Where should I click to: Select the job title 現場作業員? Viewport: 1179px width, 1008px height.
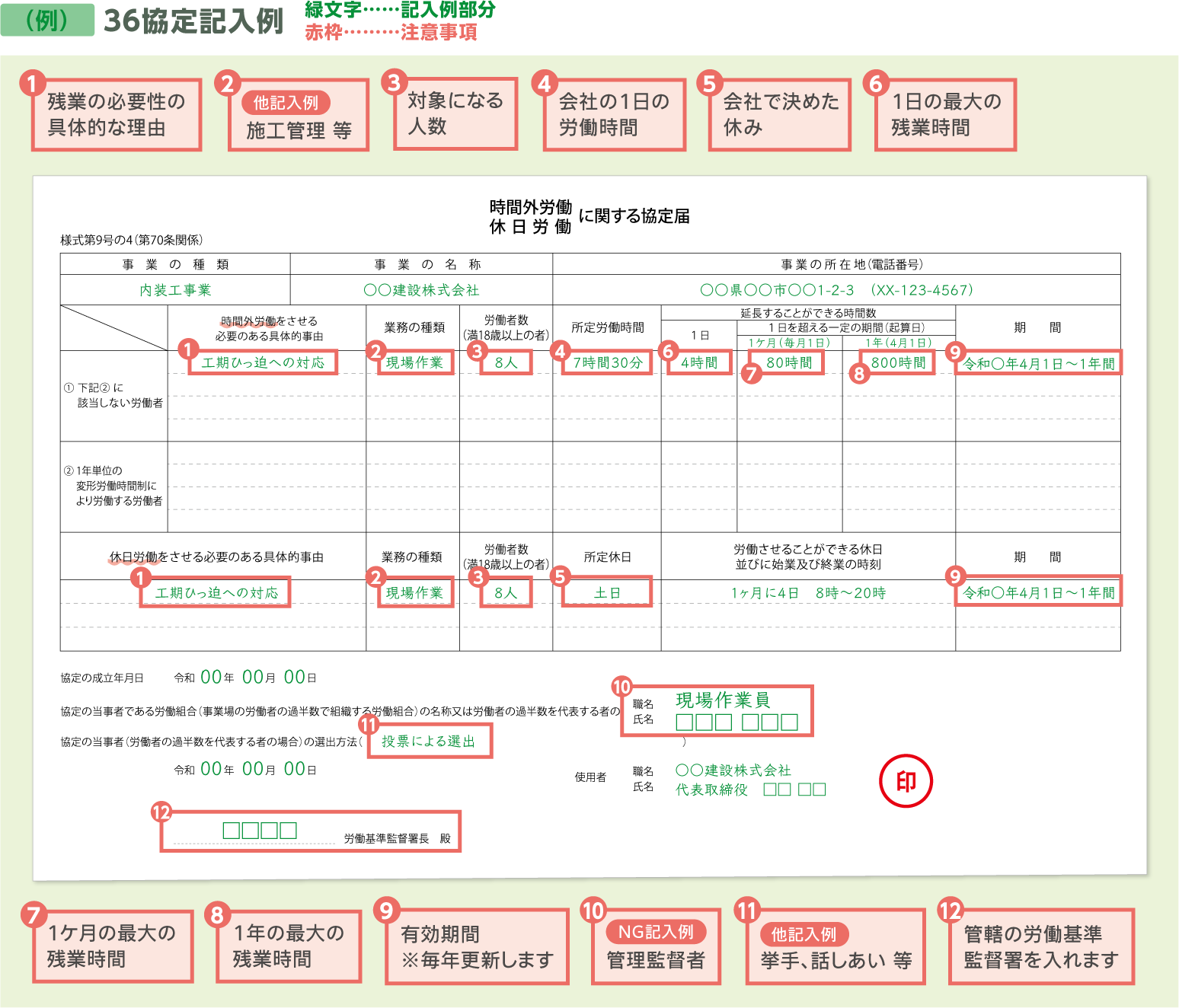point(723,700)
